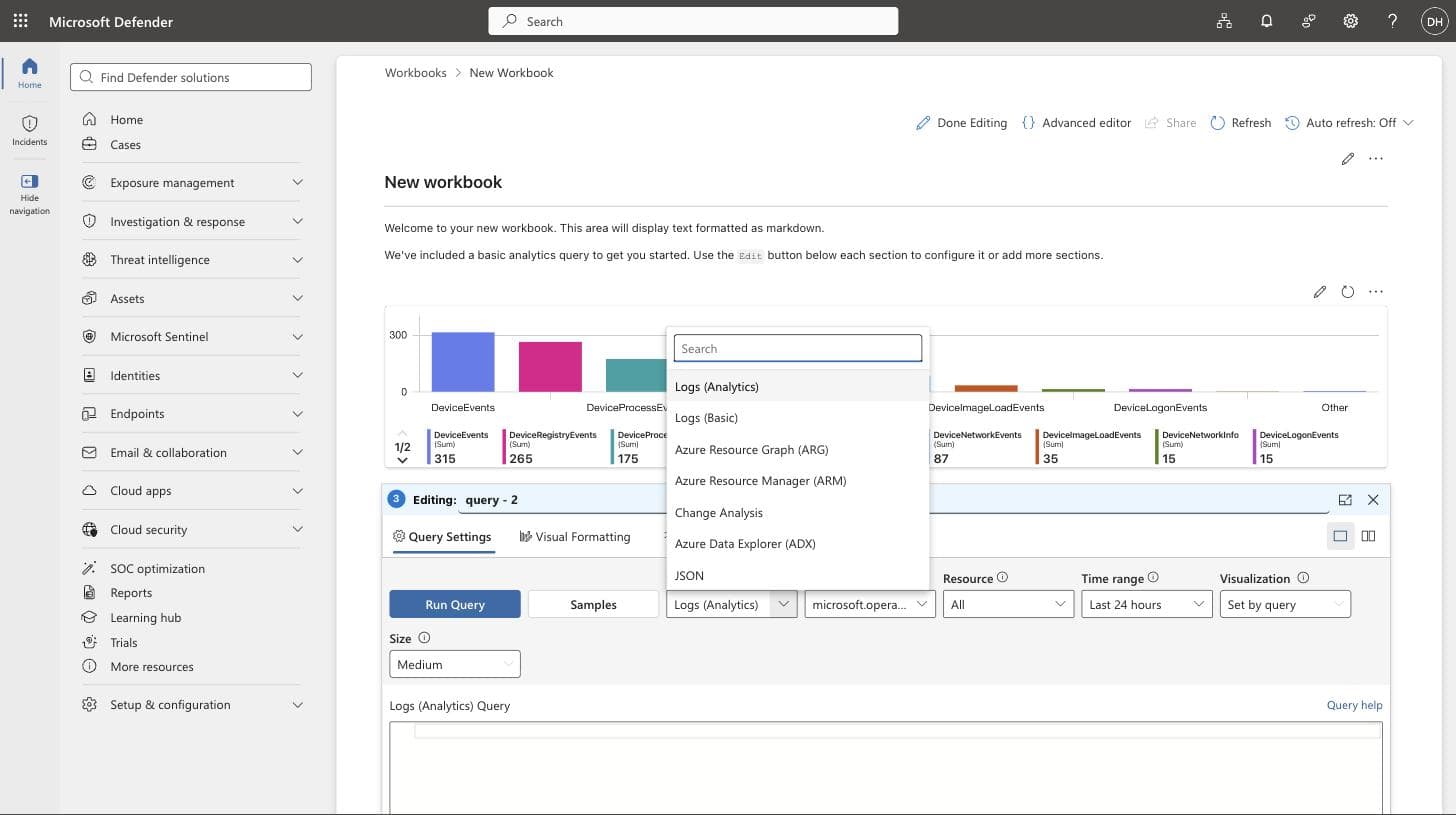Open the ellipsis menu above the chart
This screenshot has height=815, width=1456.
pyautogui.click(x=1376, y=292)
